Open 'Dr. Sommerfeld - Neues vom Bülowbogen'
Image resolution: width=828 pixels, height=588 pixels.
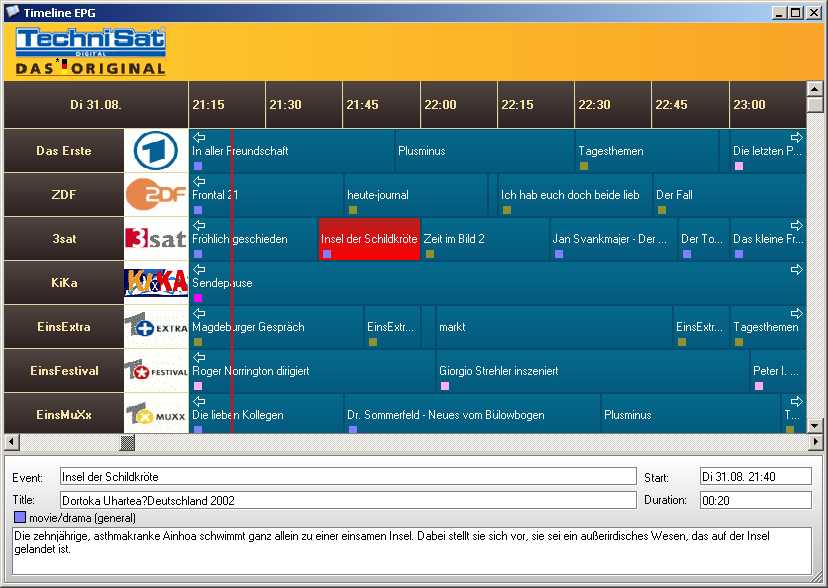pyautogui.click(x=472, y=414)
